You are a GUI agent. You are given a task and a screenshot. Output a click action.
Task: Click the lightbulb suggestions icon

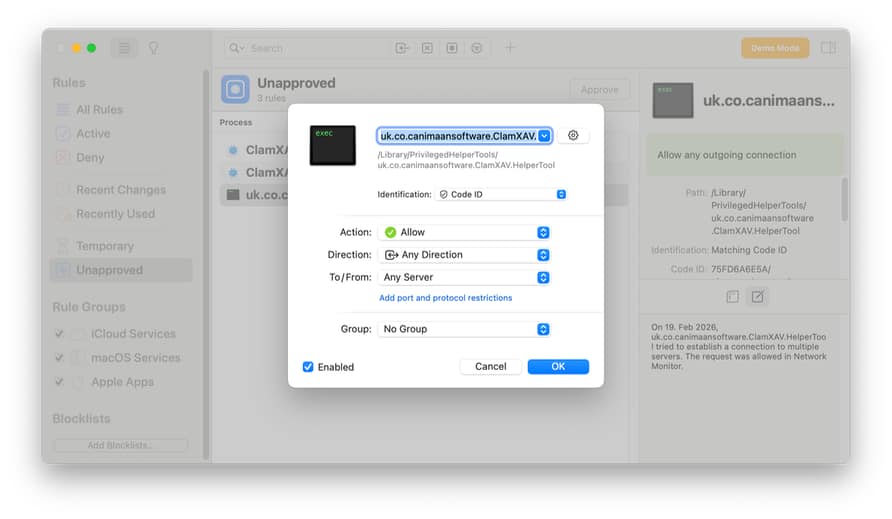153,48
